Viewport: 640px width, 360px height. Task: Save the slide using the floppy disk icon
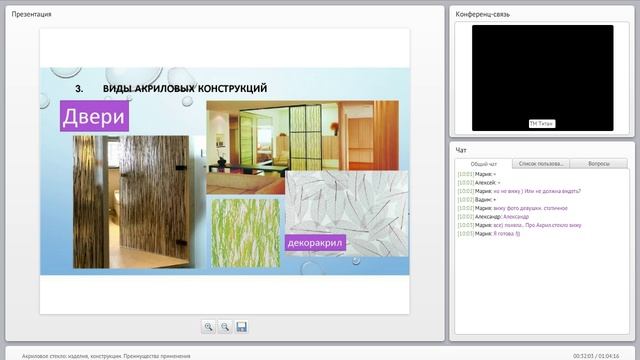[242, 327]
